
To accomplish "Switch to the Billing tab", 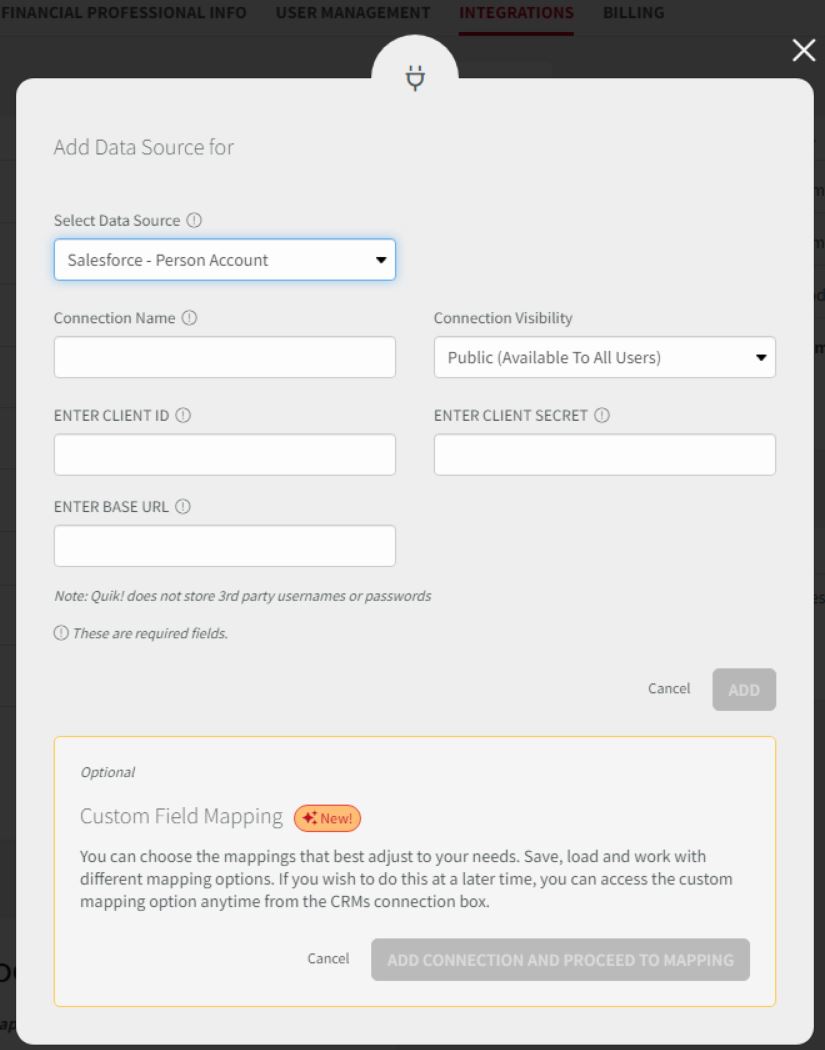I will click(x=633, y=13).
